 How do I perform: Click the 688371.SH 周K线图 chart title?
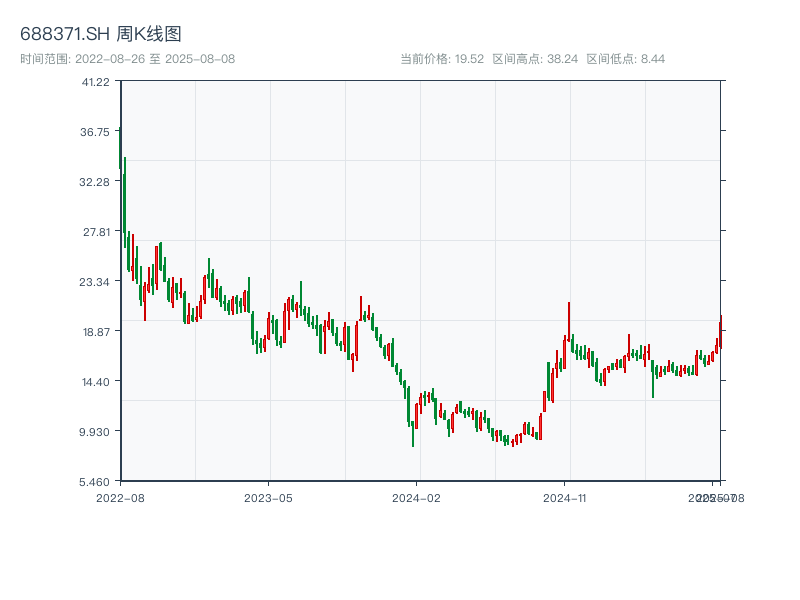pos(101,34)
